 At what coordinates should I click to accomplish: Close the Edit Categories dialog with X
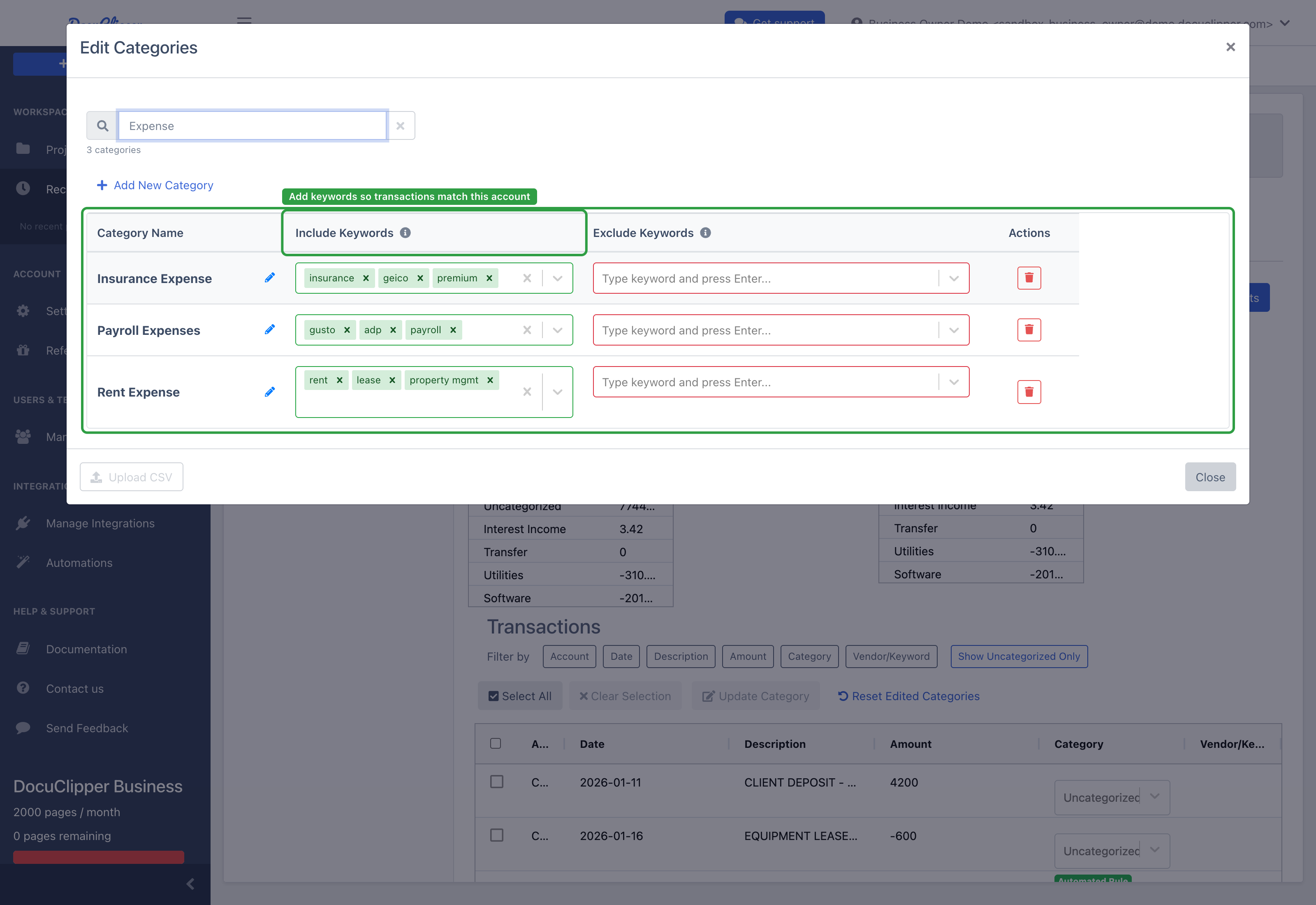pyautogui.click(x=1230, y=47)
